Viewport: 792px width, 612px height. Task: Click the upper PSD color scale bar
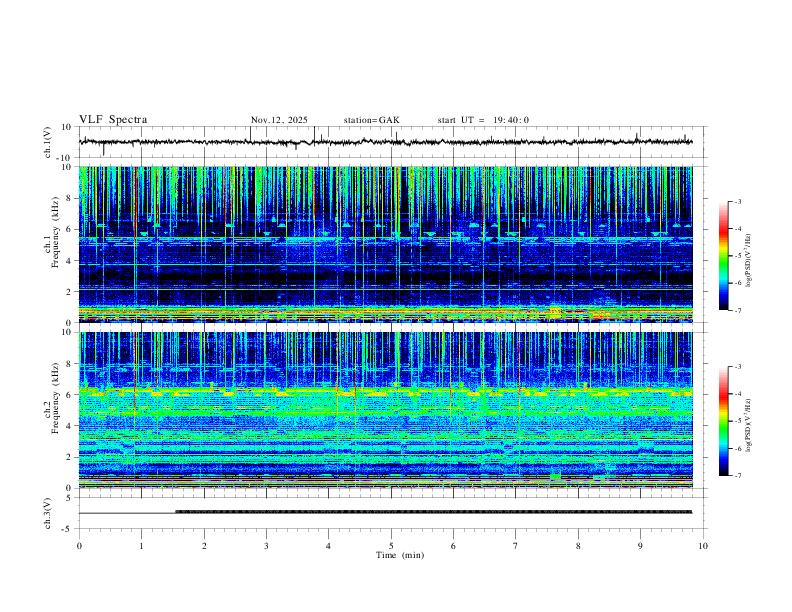[723, 256]
